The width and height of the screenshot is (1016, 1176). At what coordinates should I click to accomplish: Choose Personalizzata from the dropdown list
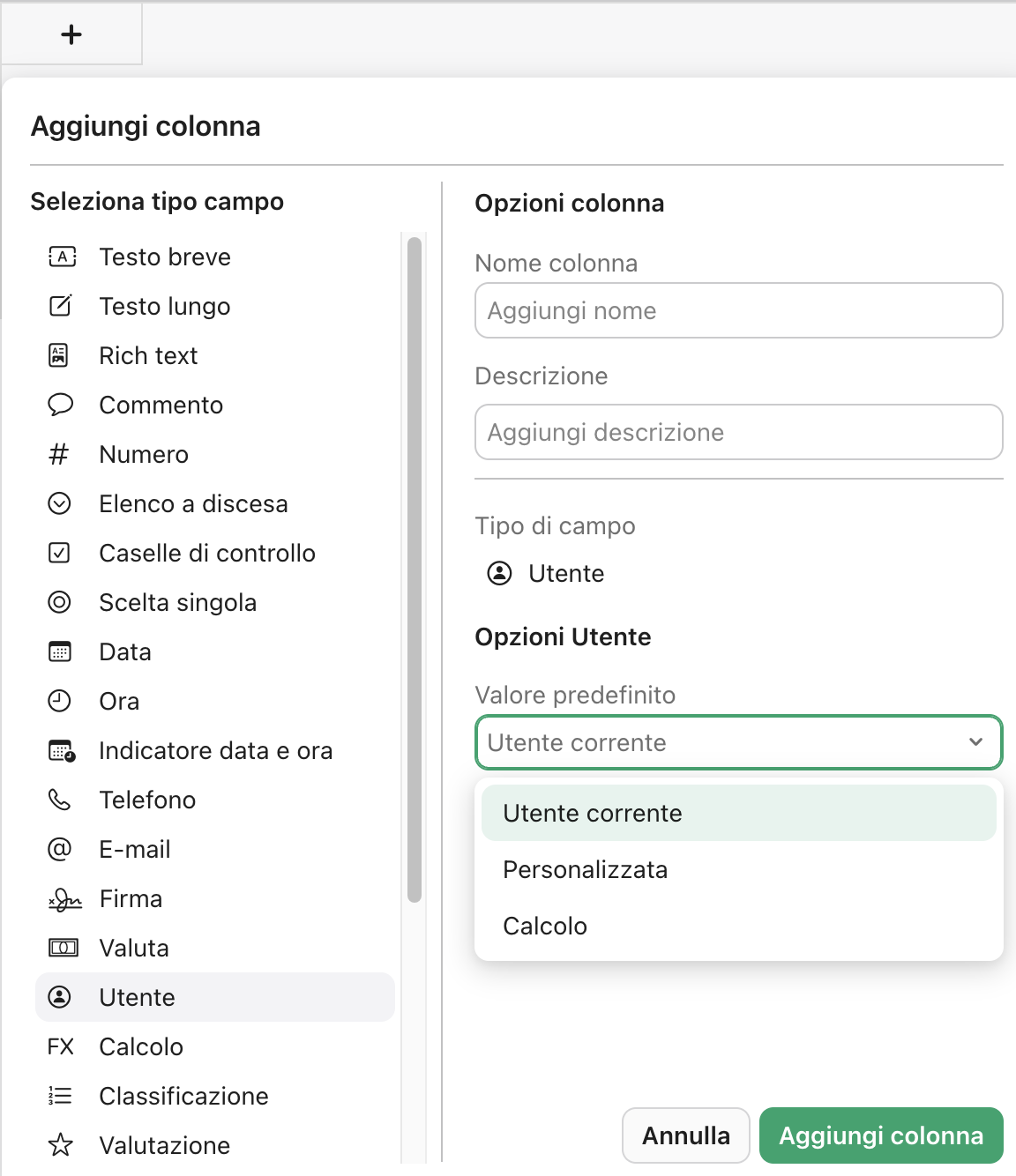pyautogui.click(x=585, y=869)
